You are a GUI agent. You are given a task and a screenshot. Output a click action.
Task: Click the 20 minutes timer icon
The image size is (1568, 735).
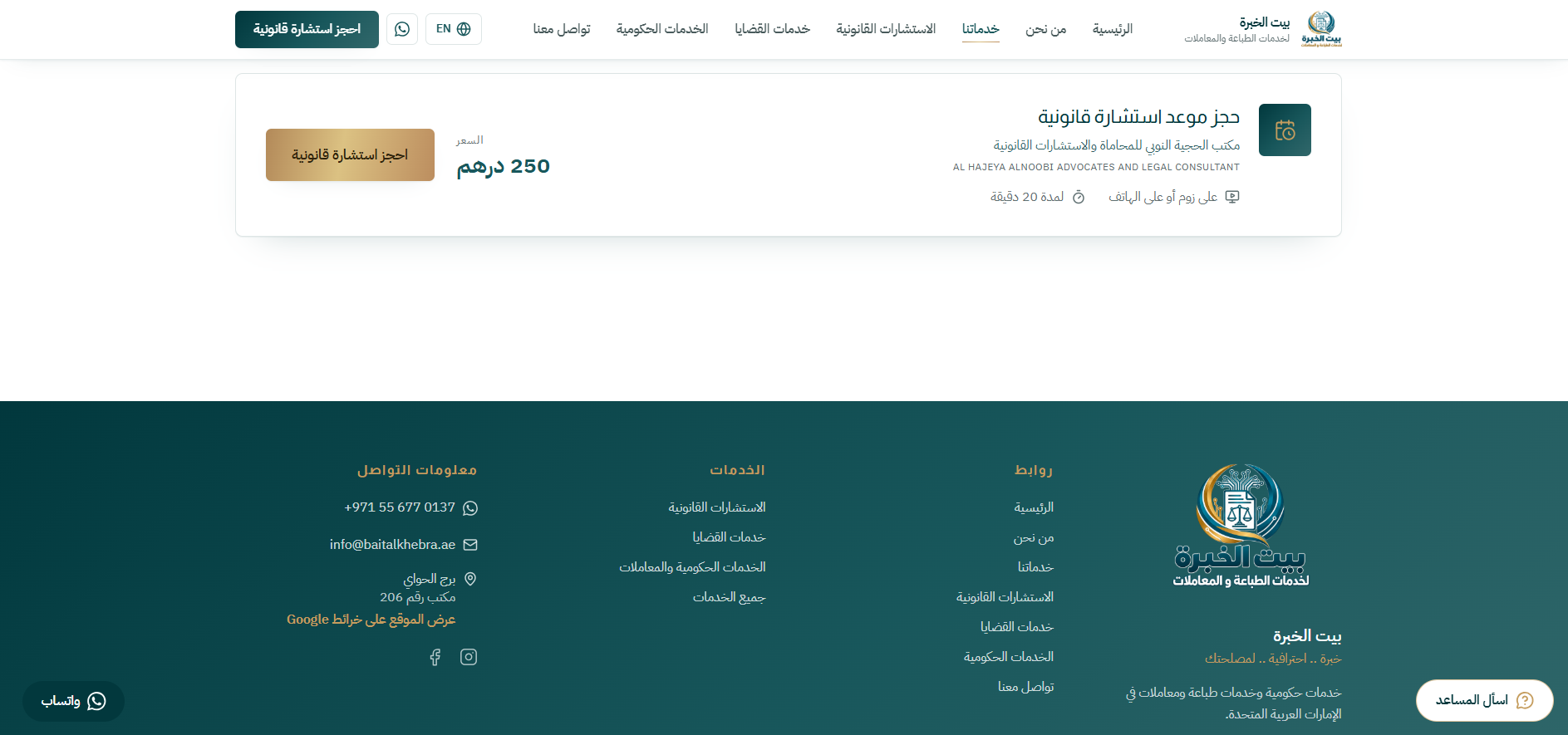pyautogui.click(x=1079, y=197)
